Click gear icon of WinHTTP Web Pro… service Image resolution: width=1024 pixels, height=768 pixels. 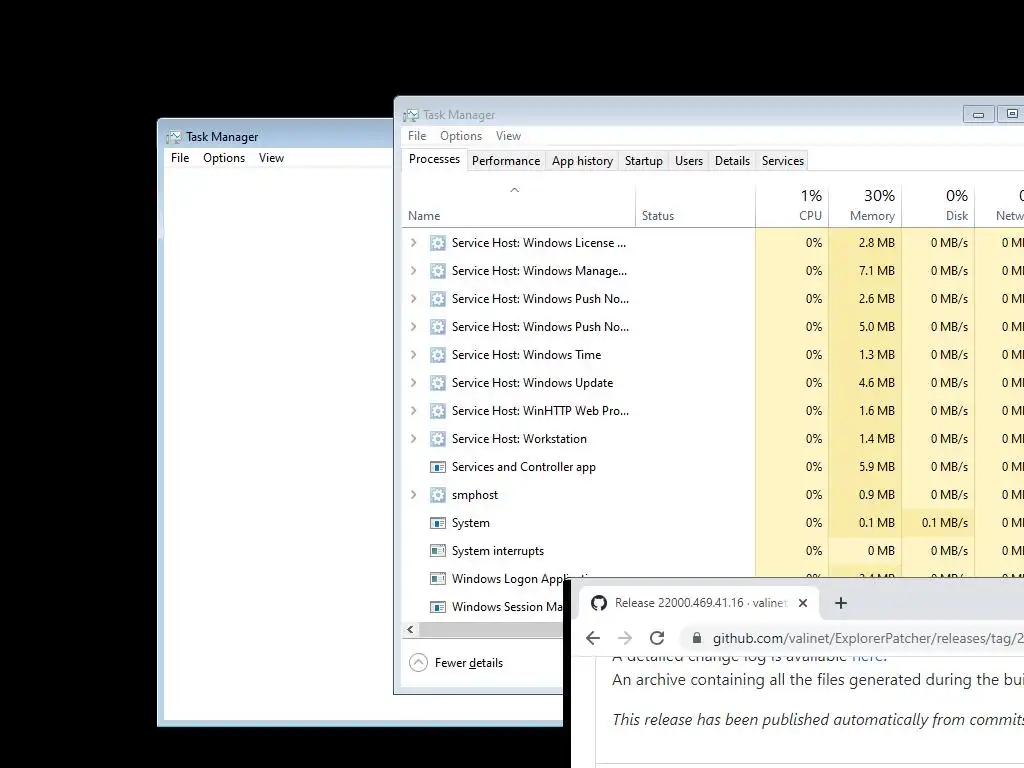point(438,411)
